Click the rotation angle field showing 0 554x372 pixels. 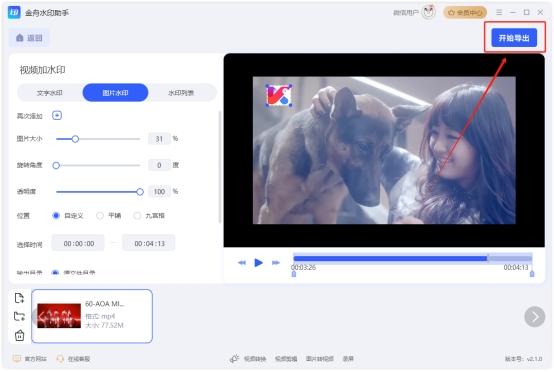159,165
